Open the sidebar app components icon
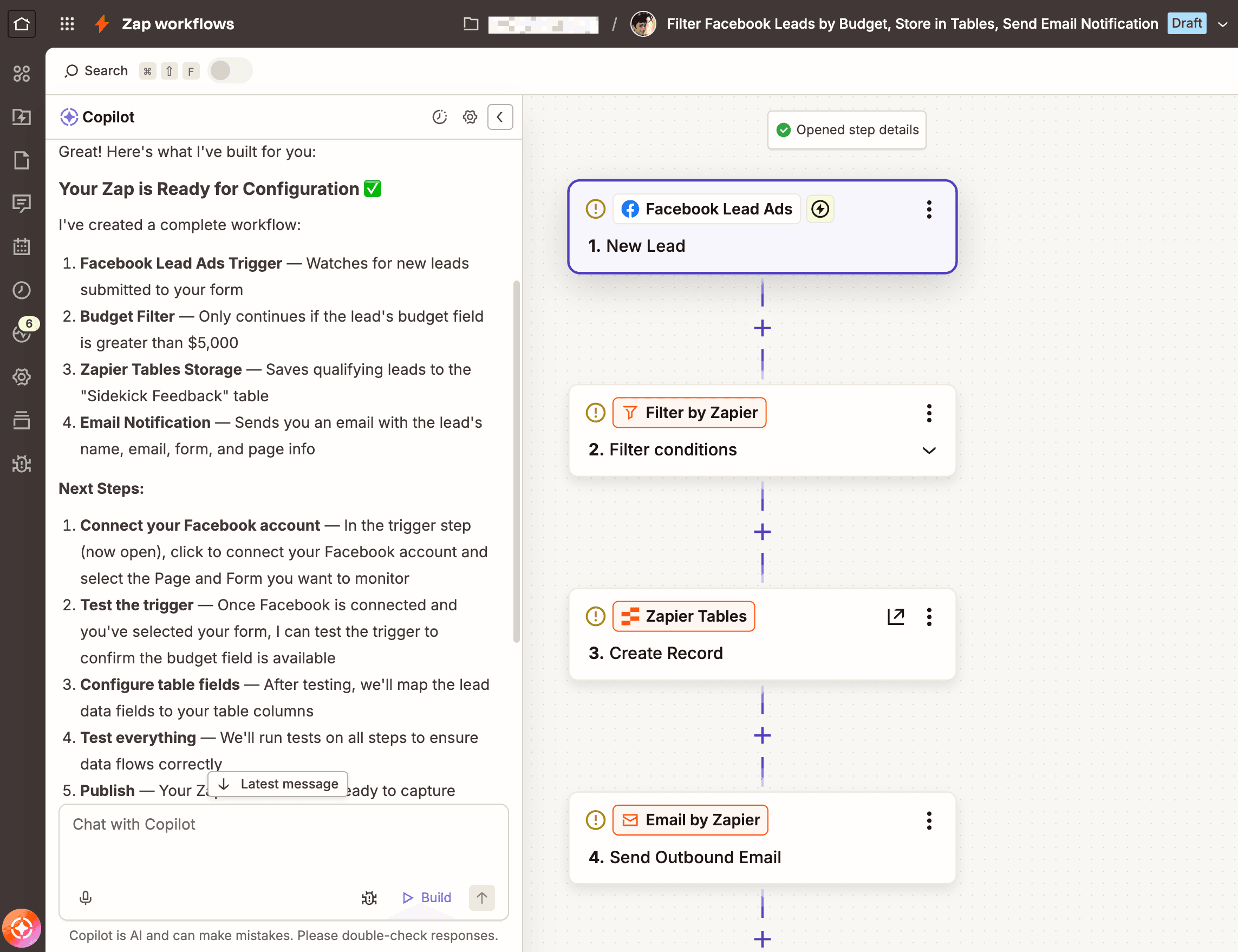This screenshot has height=952, width=1238. tap(22, 74)
